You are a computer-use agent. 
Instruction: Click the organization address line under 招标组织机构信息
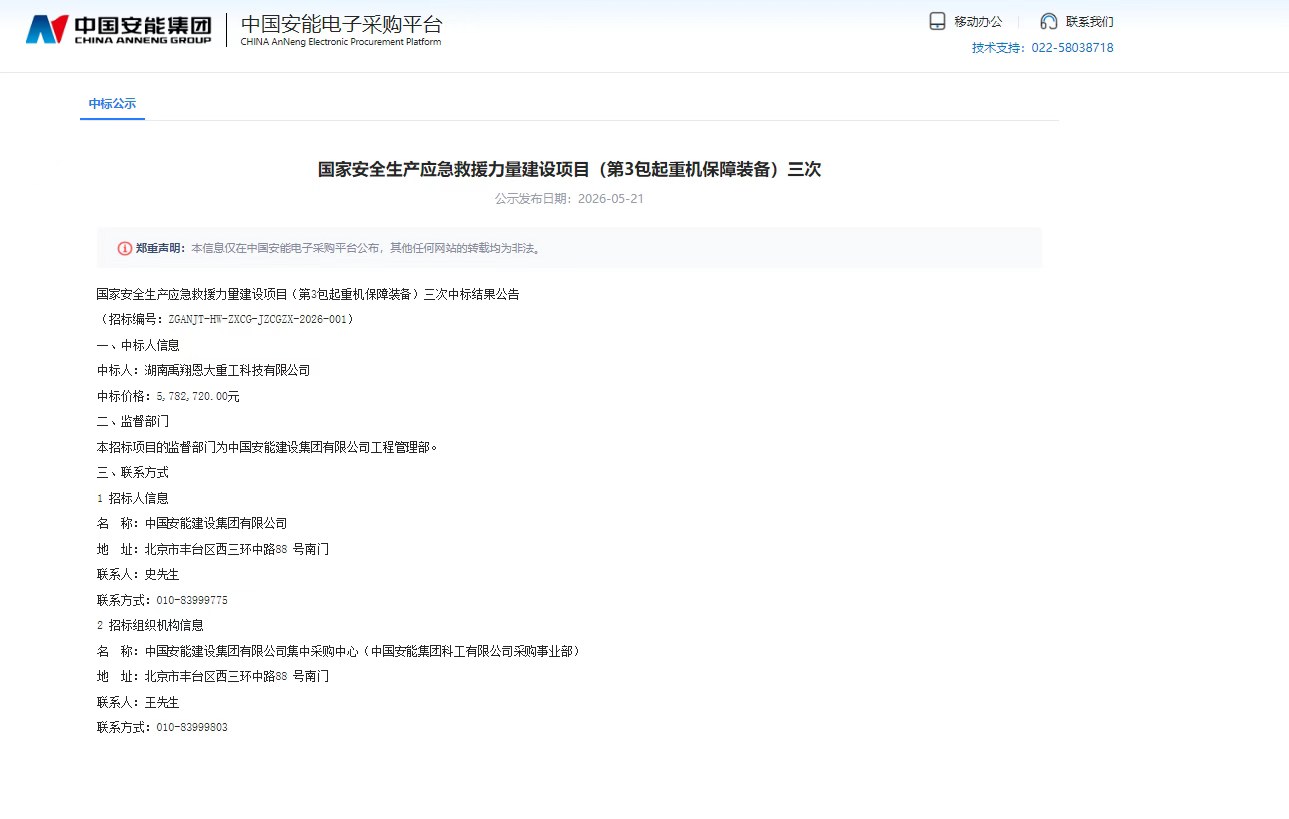pos(213,676)
